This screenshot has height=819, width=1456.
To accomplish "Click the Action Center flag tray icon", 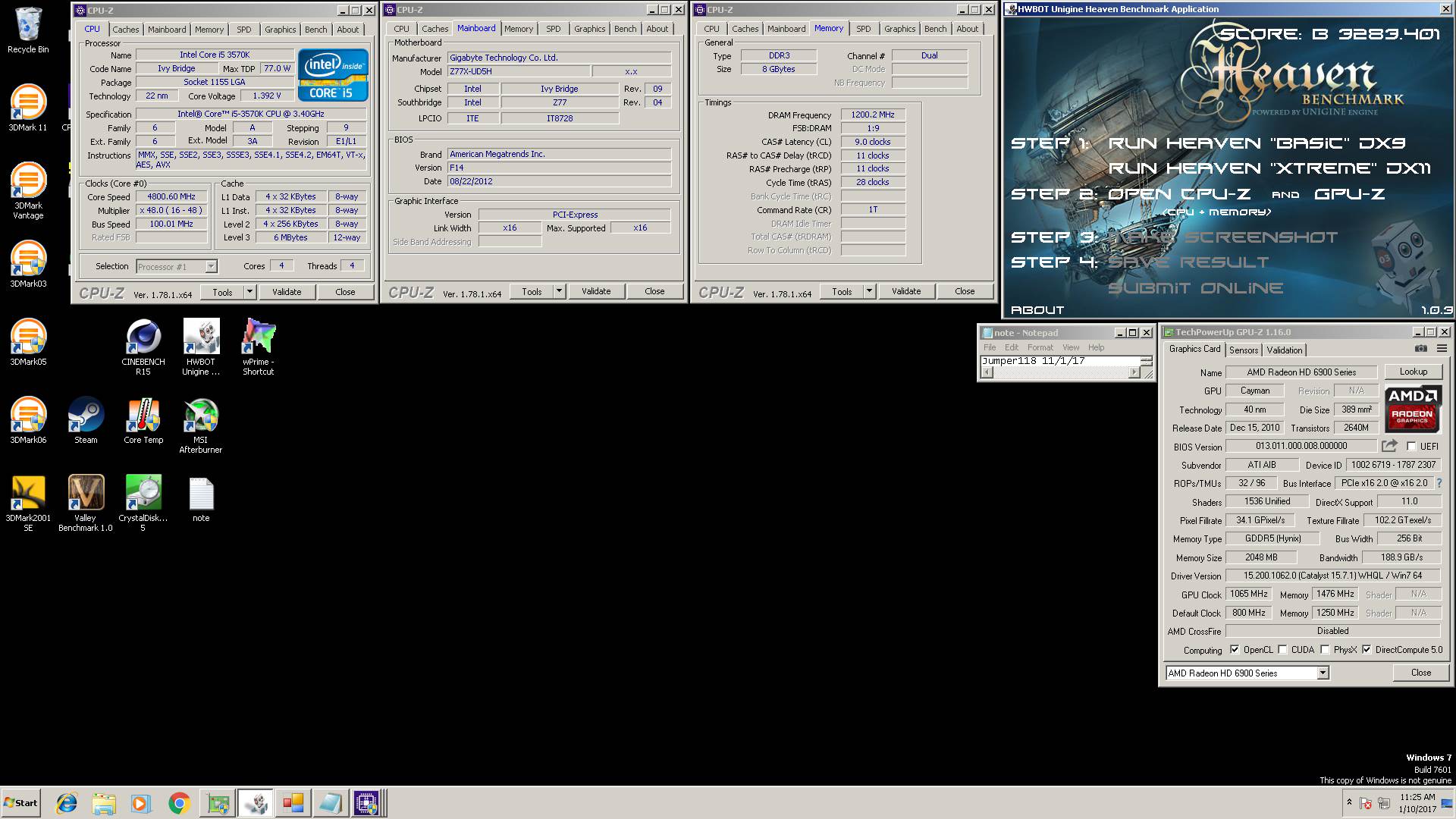I will (x=1366, y=803).
